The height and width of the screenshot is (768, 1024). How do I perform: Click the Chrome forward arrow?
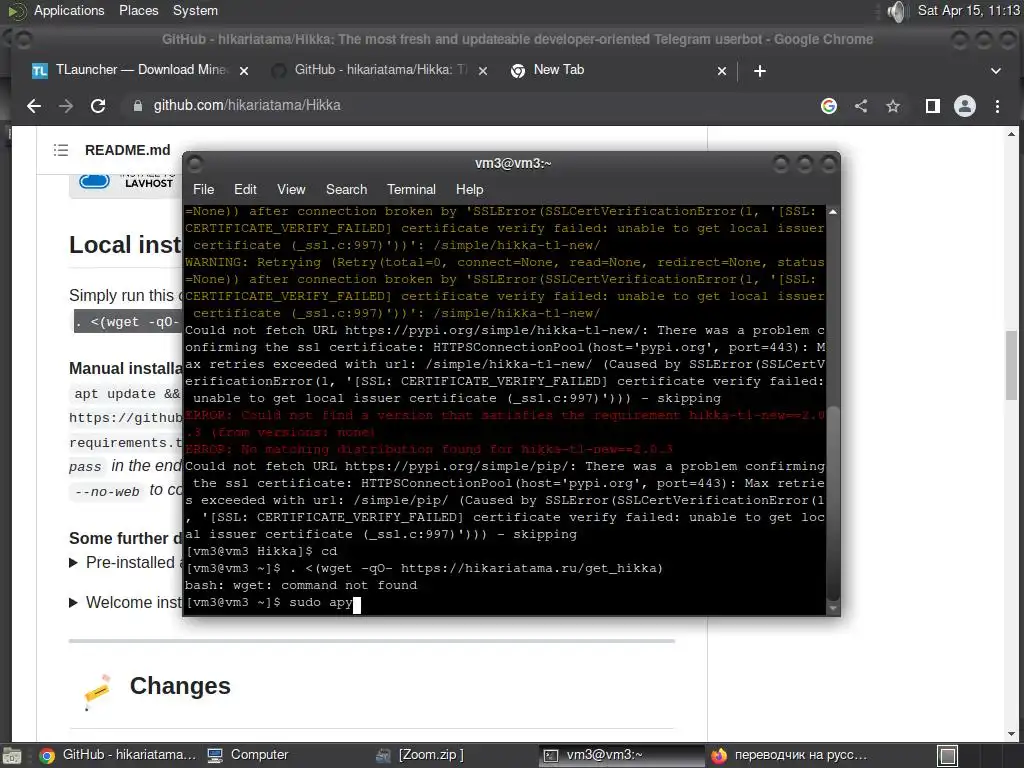pos(66,106)
